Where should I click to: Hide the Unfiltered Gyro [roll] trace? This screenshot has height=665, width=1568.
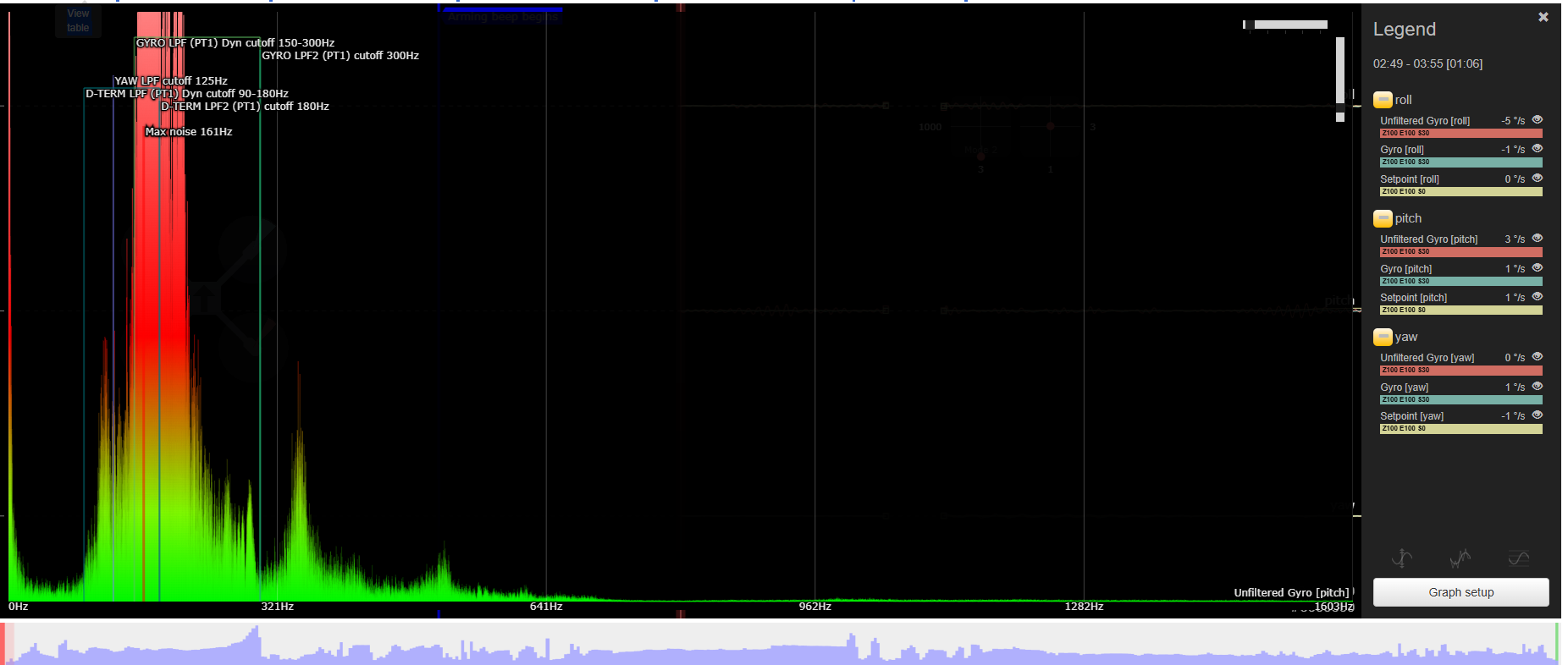(x=1537, y=120)
